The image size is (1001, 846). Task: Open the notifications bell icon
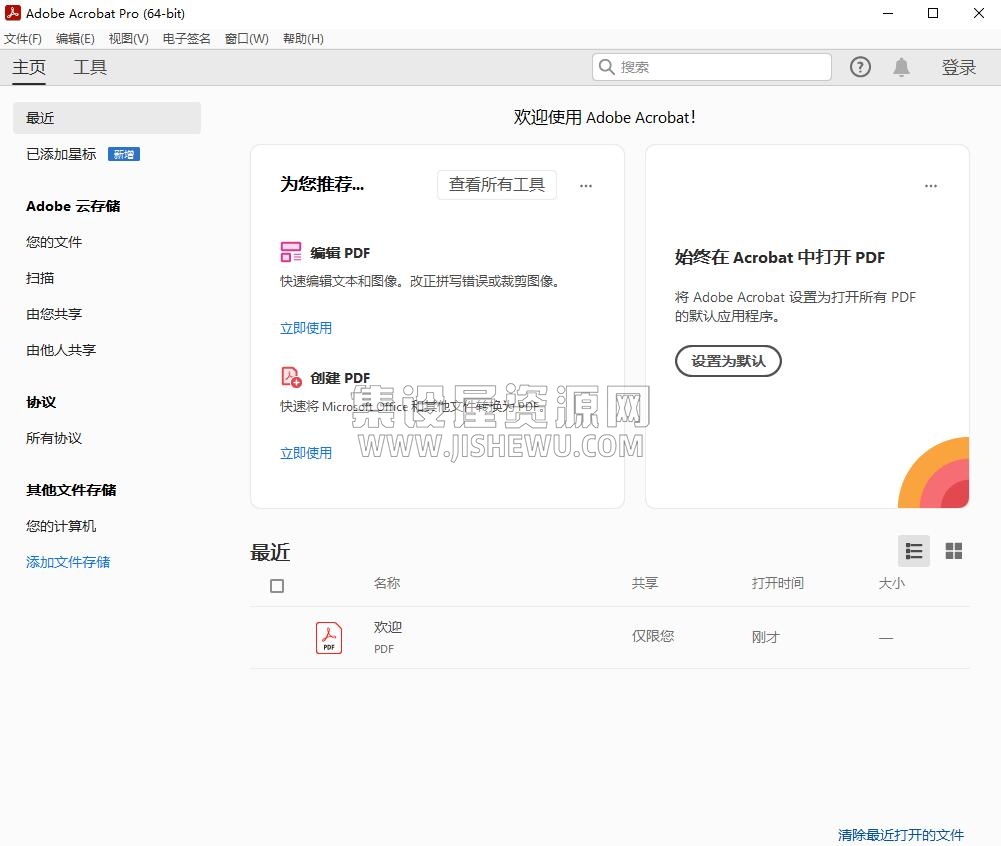click(901, 67)
